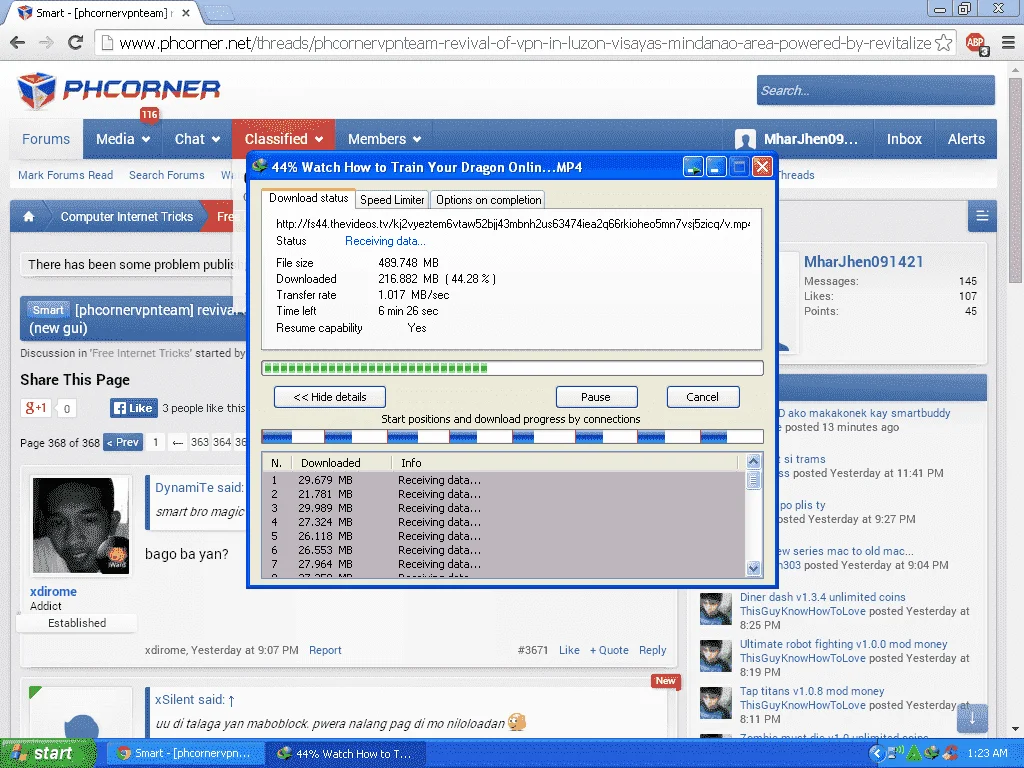This screenshot has width=1024, height=768.
Task: Open the Inbox menu item
Action: click(904, 139)
